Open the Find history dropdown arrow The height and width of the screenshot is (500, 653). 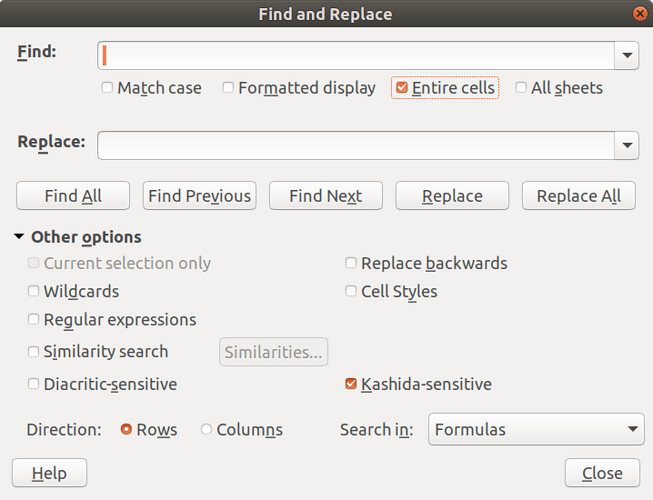tap(627, 55)
